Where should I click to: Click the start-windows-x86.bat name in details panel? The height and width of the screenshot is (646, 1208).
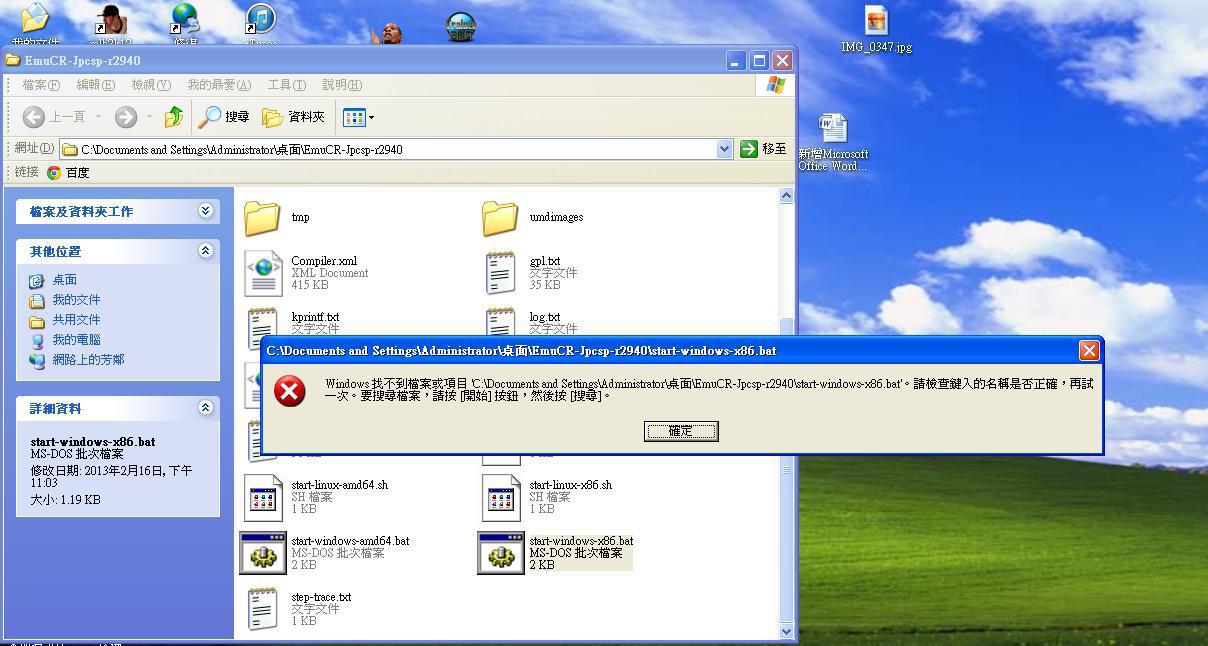(93, 442)
